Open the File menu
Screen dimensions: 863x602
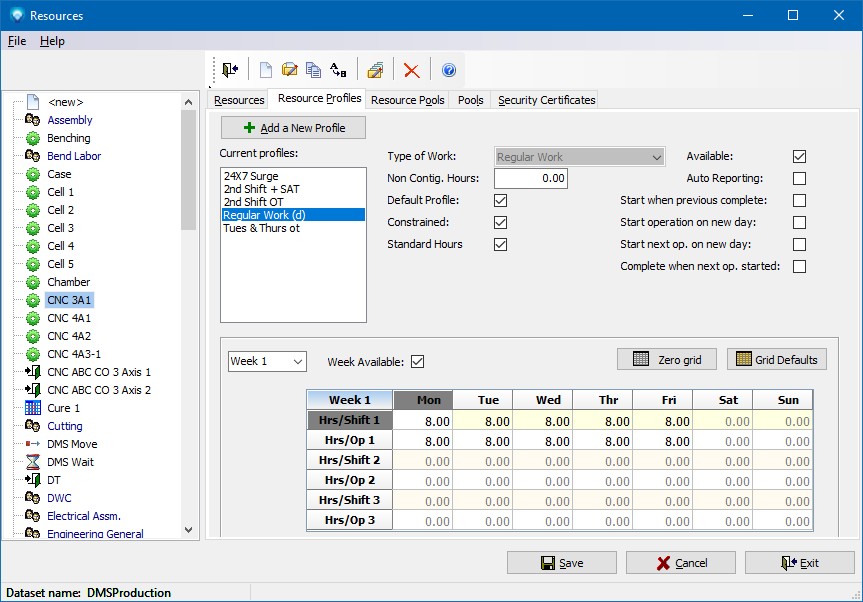tap(17, 41)
